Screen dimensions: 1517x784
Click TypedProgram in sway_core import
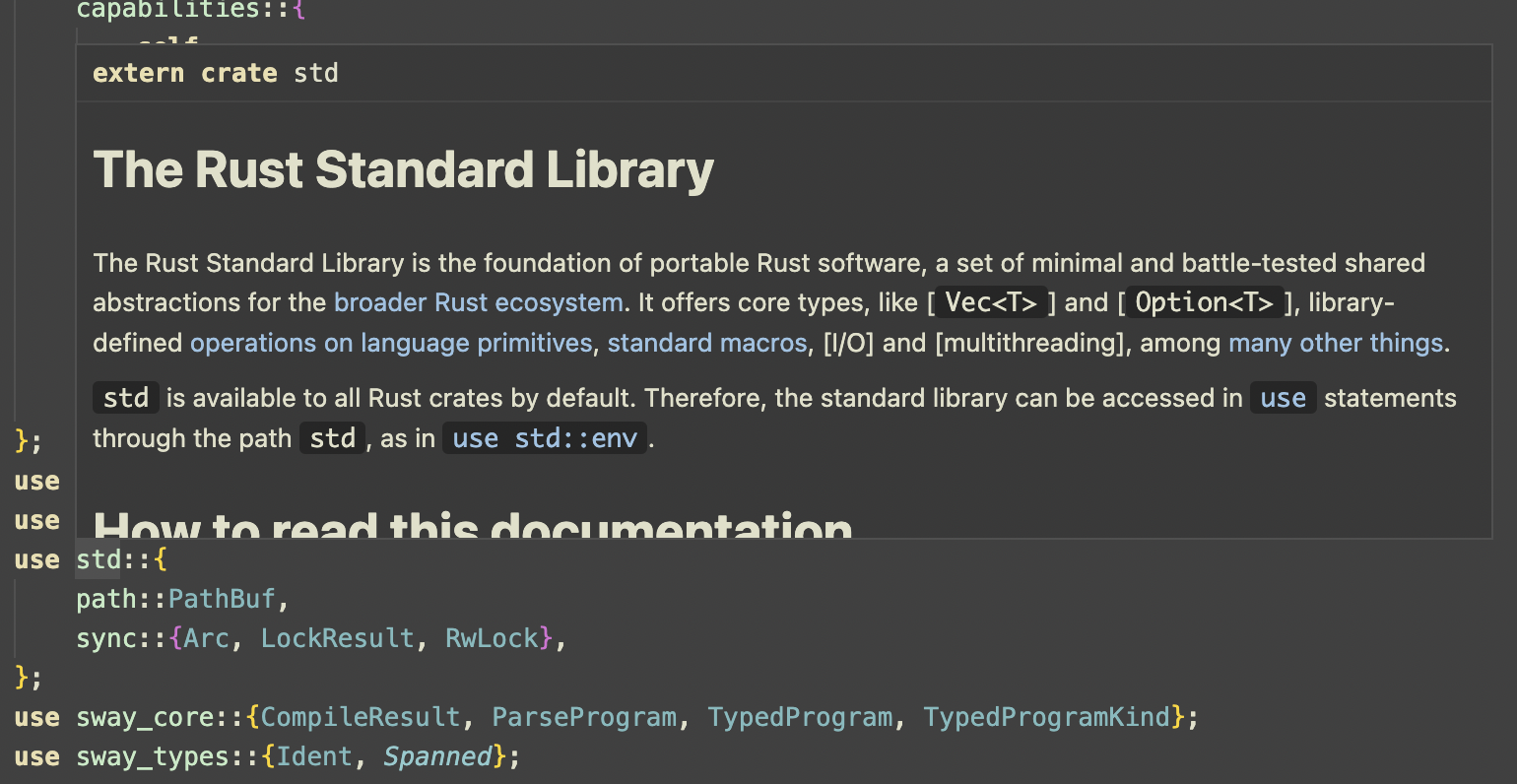coord(800,717)
